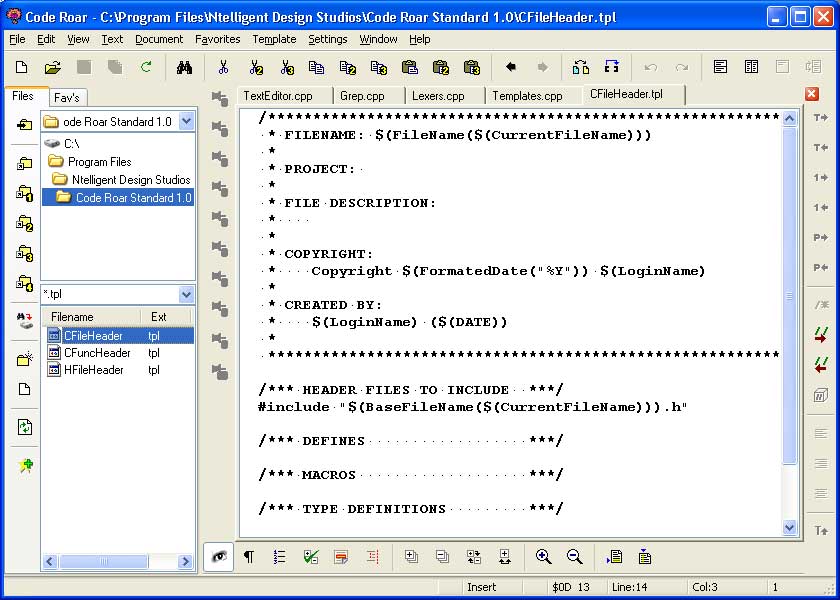Open a file with the open-folder toolbar icon
The height and width of the screenshot is (600, 840).
point(52,68)
